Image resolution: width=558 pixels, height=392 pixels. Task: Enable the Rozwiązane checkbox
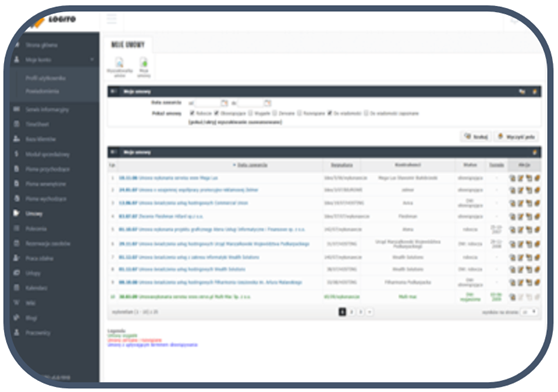(x=299, y=113)
